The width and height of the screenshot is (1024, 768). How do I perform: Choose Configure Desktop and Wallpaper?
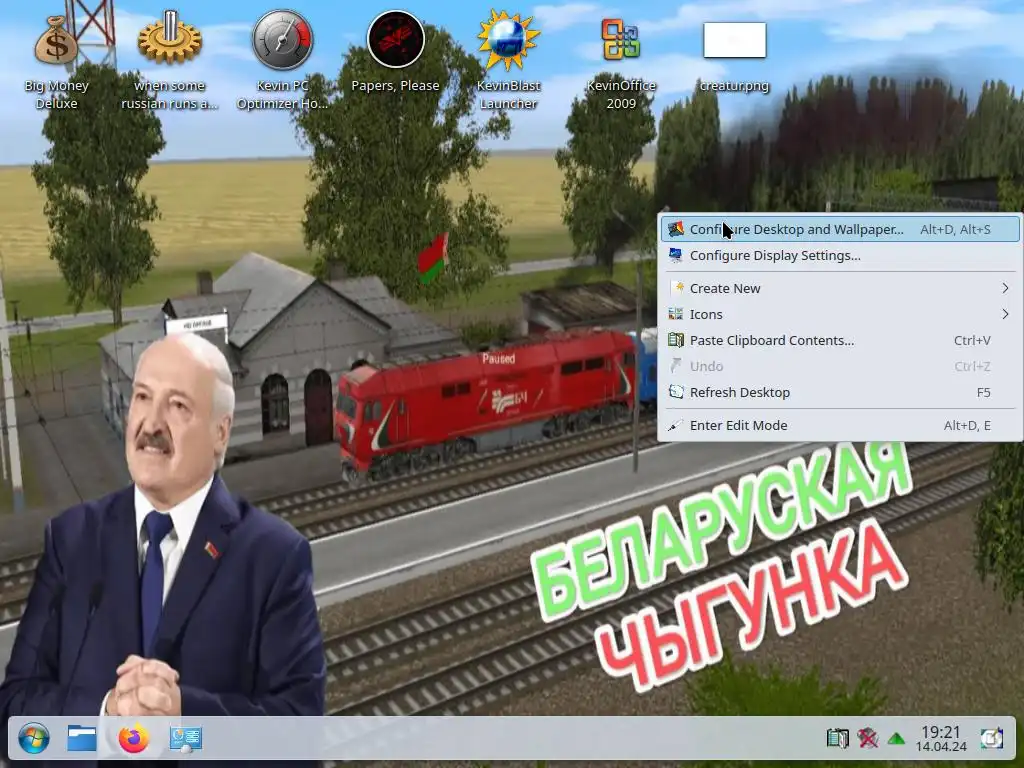pyautogui.click(x=840, y=229)
